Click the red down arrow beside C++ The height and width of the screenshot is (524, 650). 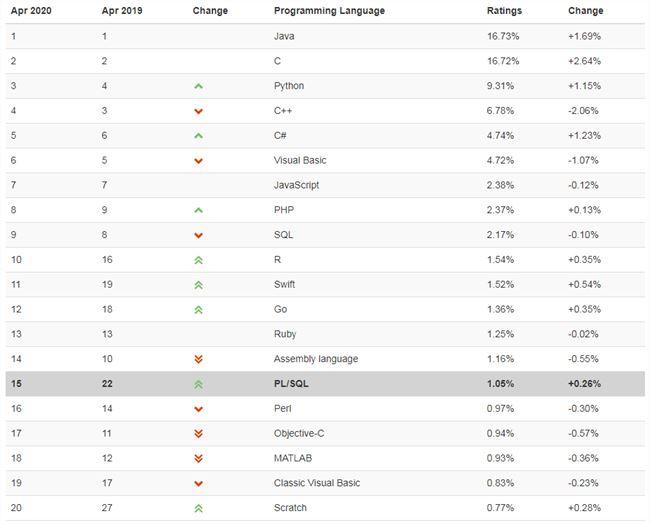tap(198, 111)
